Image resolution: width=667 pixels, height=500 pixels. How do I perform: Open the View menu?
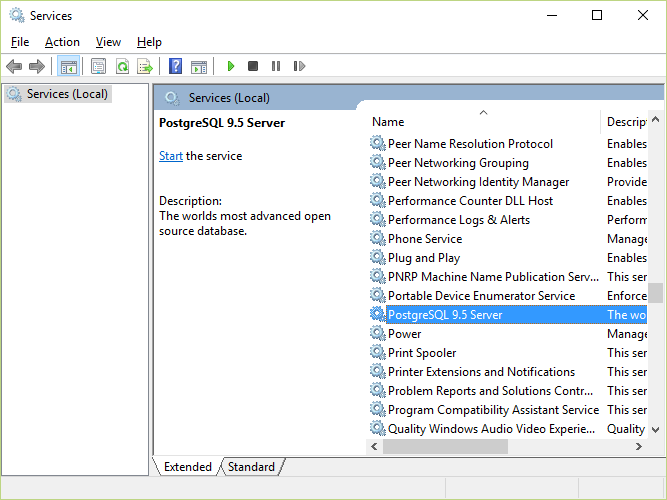(x=108, y=42)
